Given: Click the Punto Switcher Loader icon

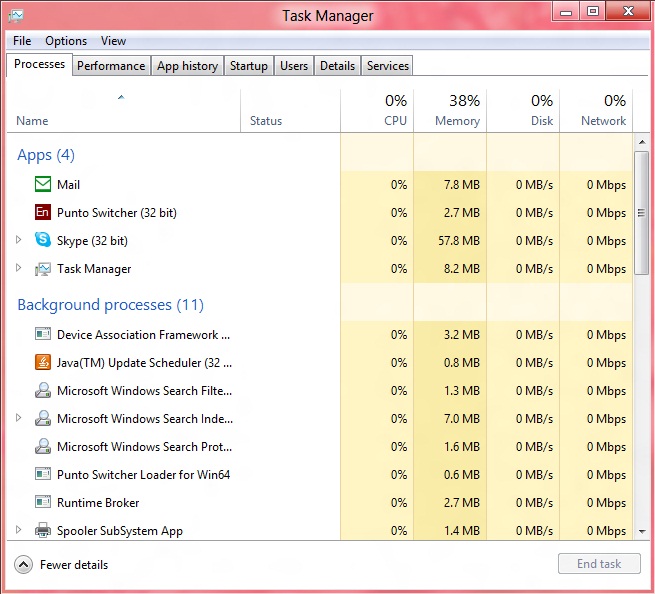Looking at the screenshot, I should click(x=43, y=474).
